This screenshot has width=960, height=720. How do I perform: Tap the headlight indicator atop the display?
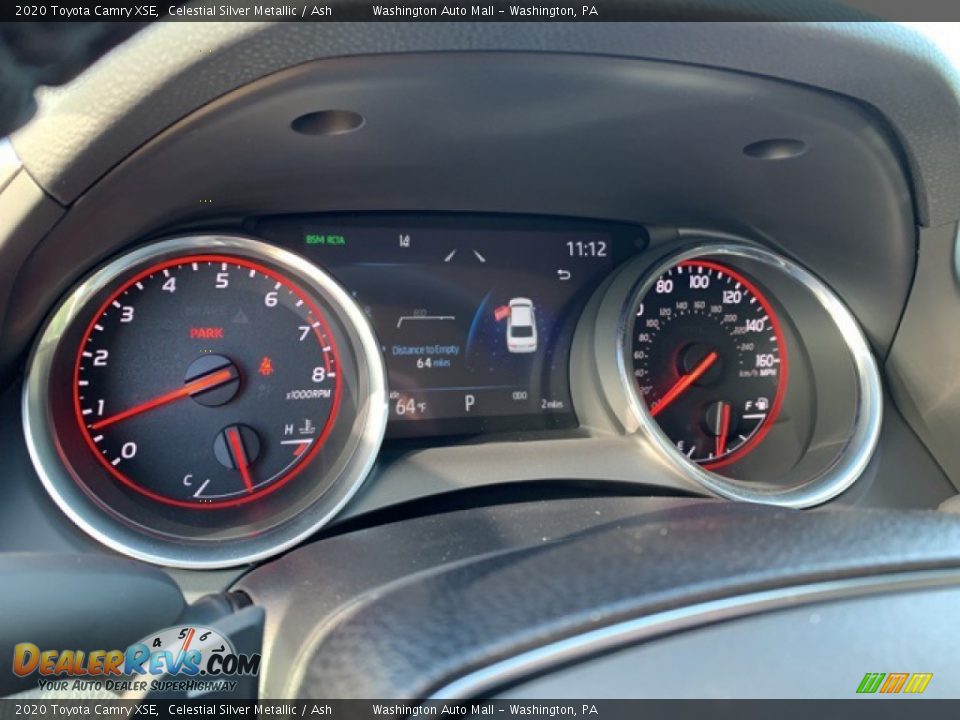(x=404, y=240)
